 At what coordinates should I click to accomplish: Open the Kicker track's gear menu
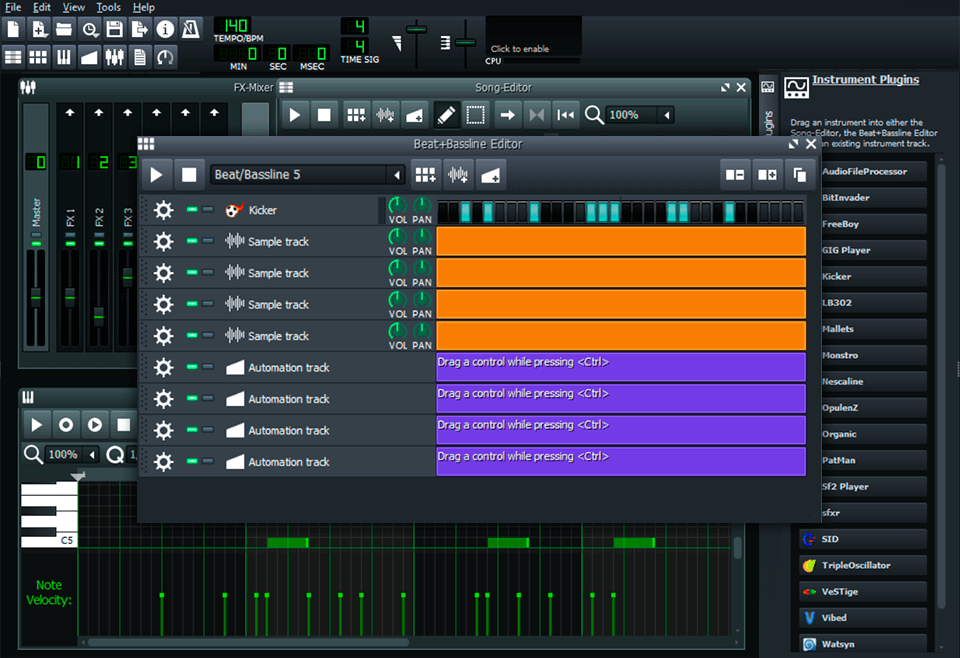click(x=162, y=210)
